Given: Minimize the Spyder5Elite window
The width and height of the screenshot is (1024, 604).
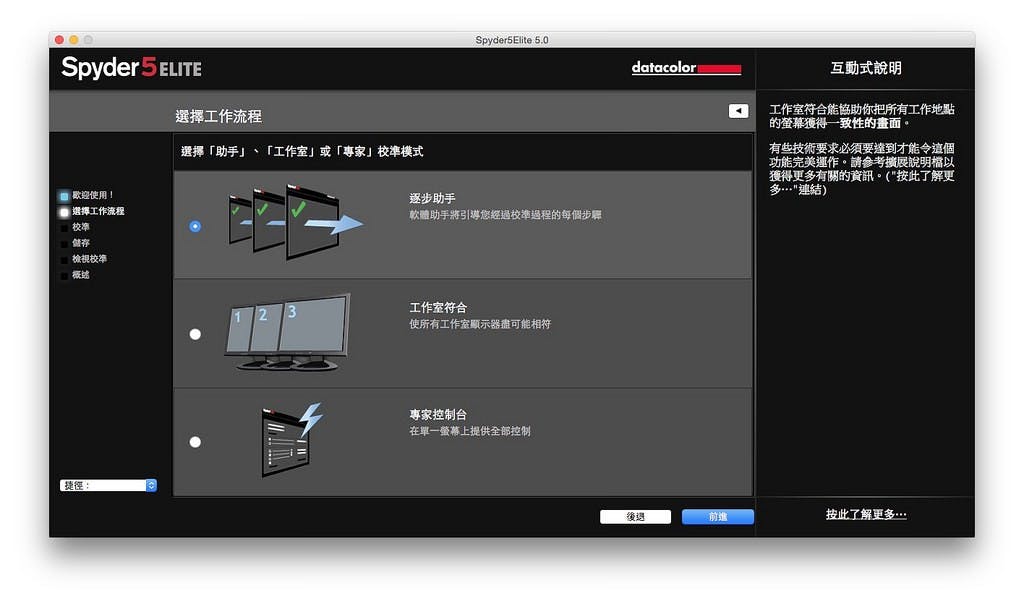Looking at the screenshot, I should tap(74, 40).
